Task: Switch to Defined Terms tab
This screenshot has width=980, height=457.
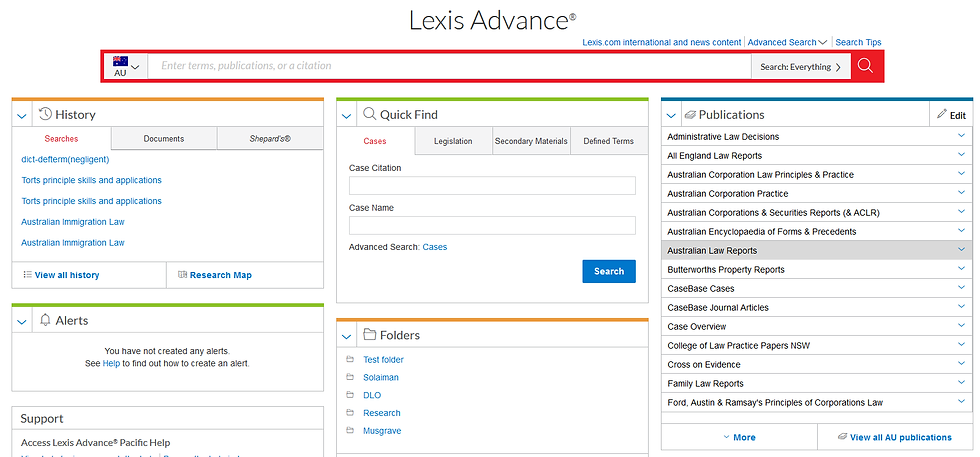Action: pos(609,141)
